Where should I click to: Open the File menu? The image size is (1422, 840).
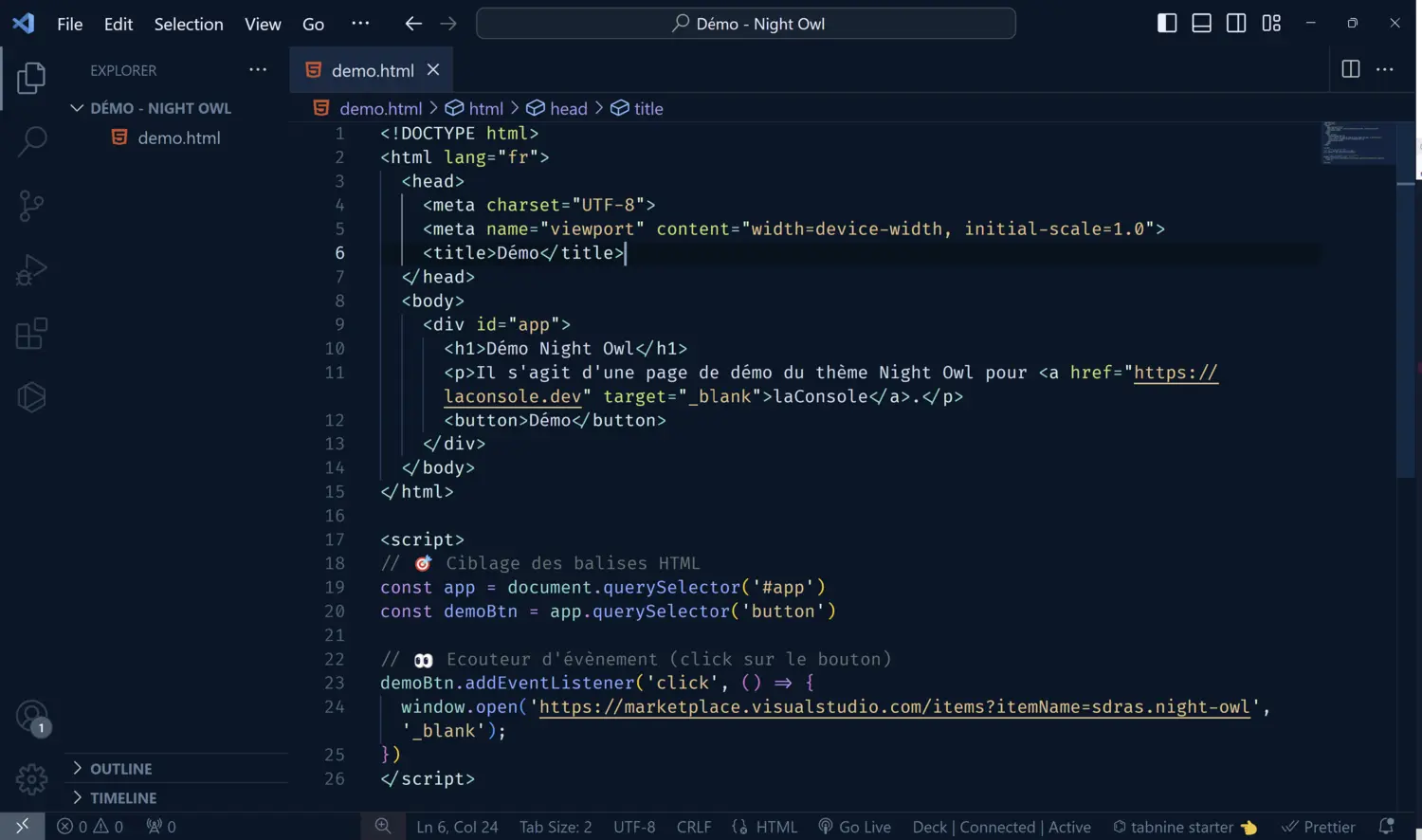[x=69, y=24]
